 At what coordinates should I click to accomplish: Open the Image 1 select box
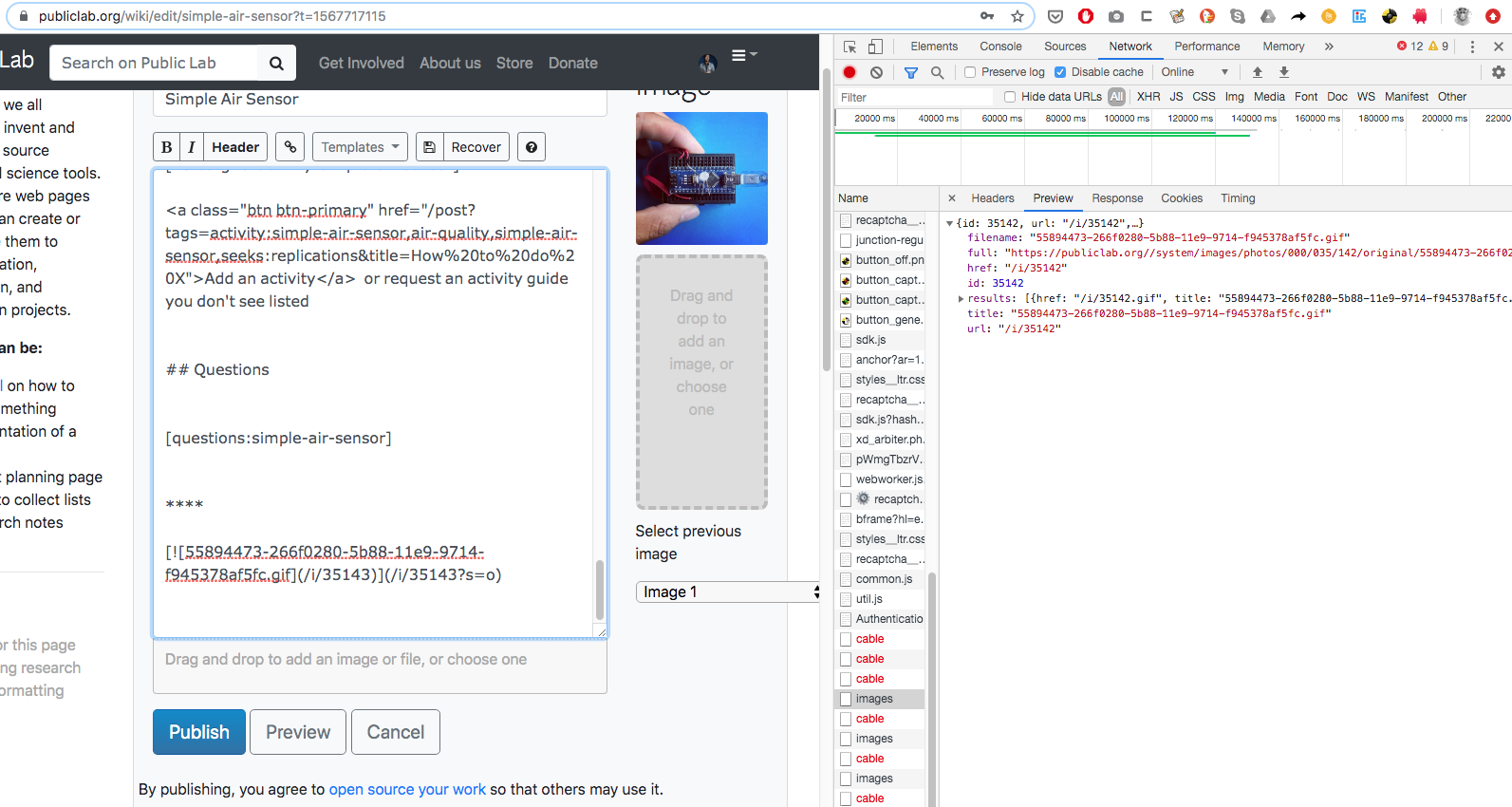tap(727, 591)
